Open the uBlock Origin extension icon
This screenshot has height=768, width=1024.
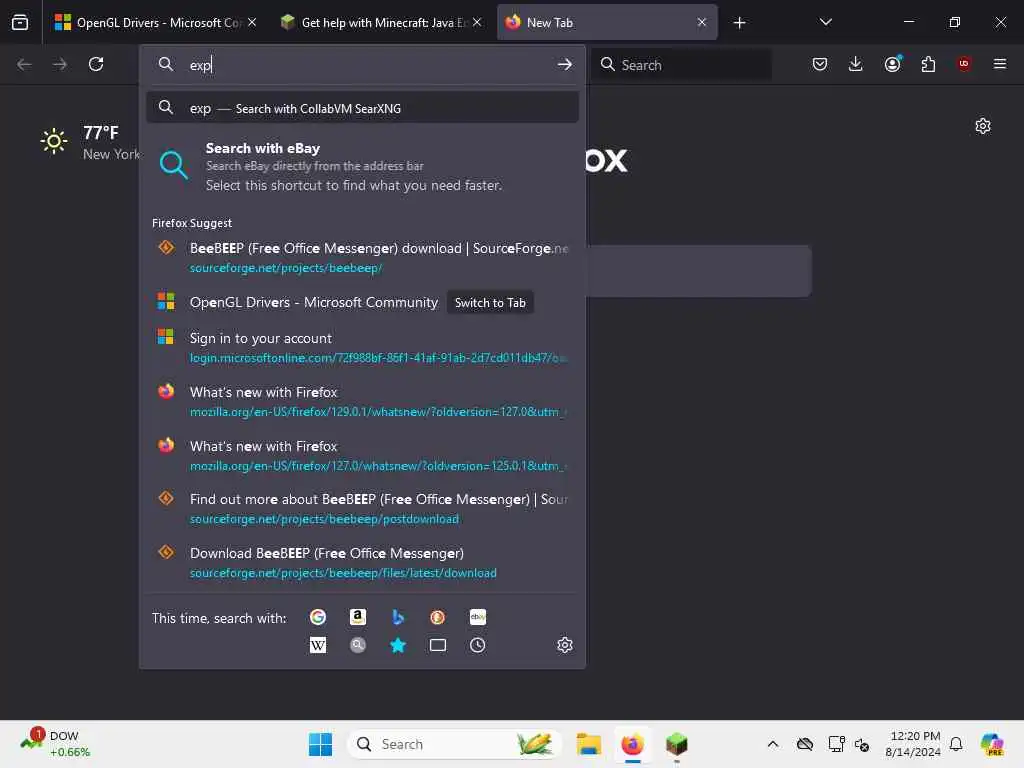[x=964, y=64]
